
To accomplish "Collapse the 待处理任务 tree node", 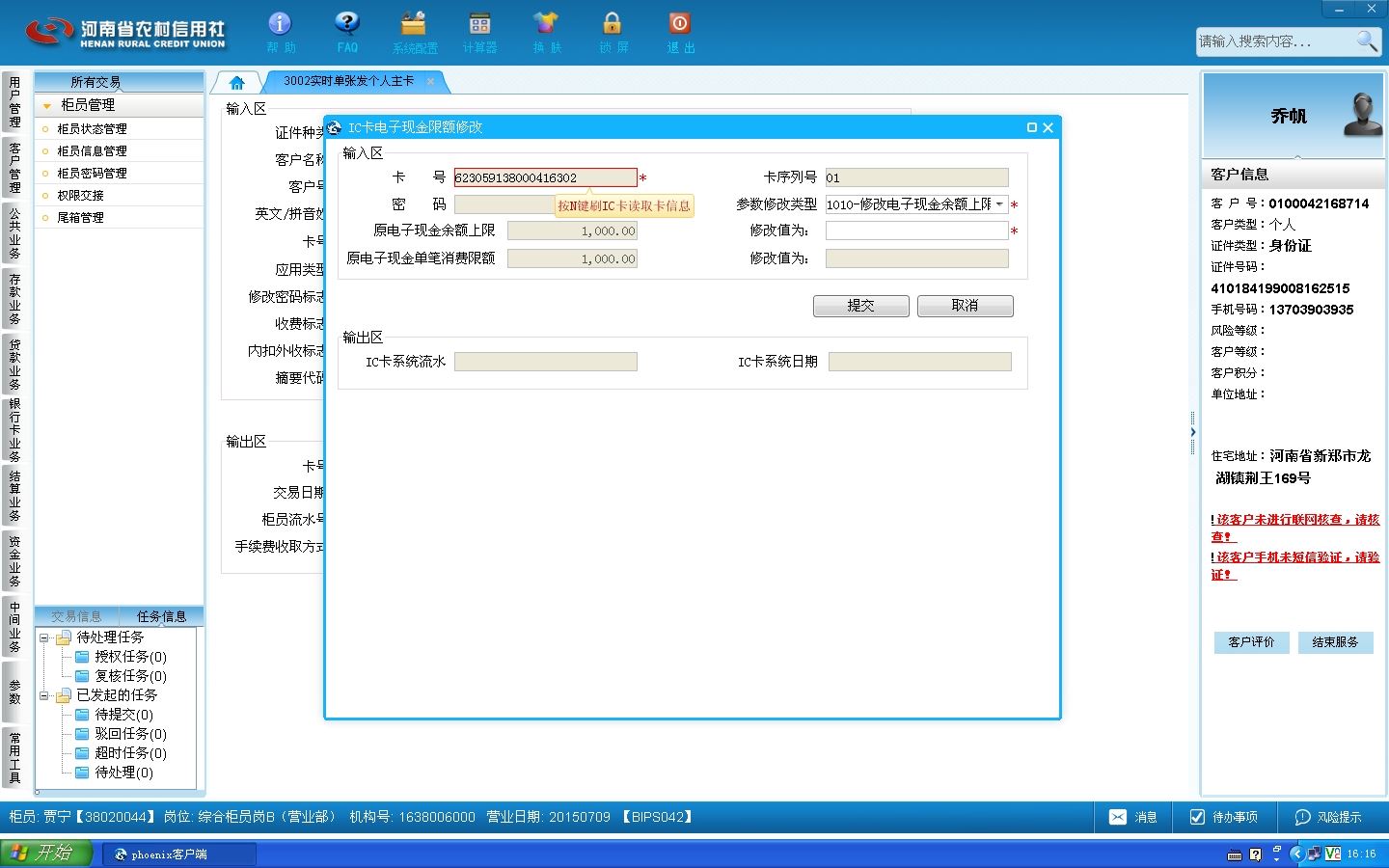I will coord(43,637).
